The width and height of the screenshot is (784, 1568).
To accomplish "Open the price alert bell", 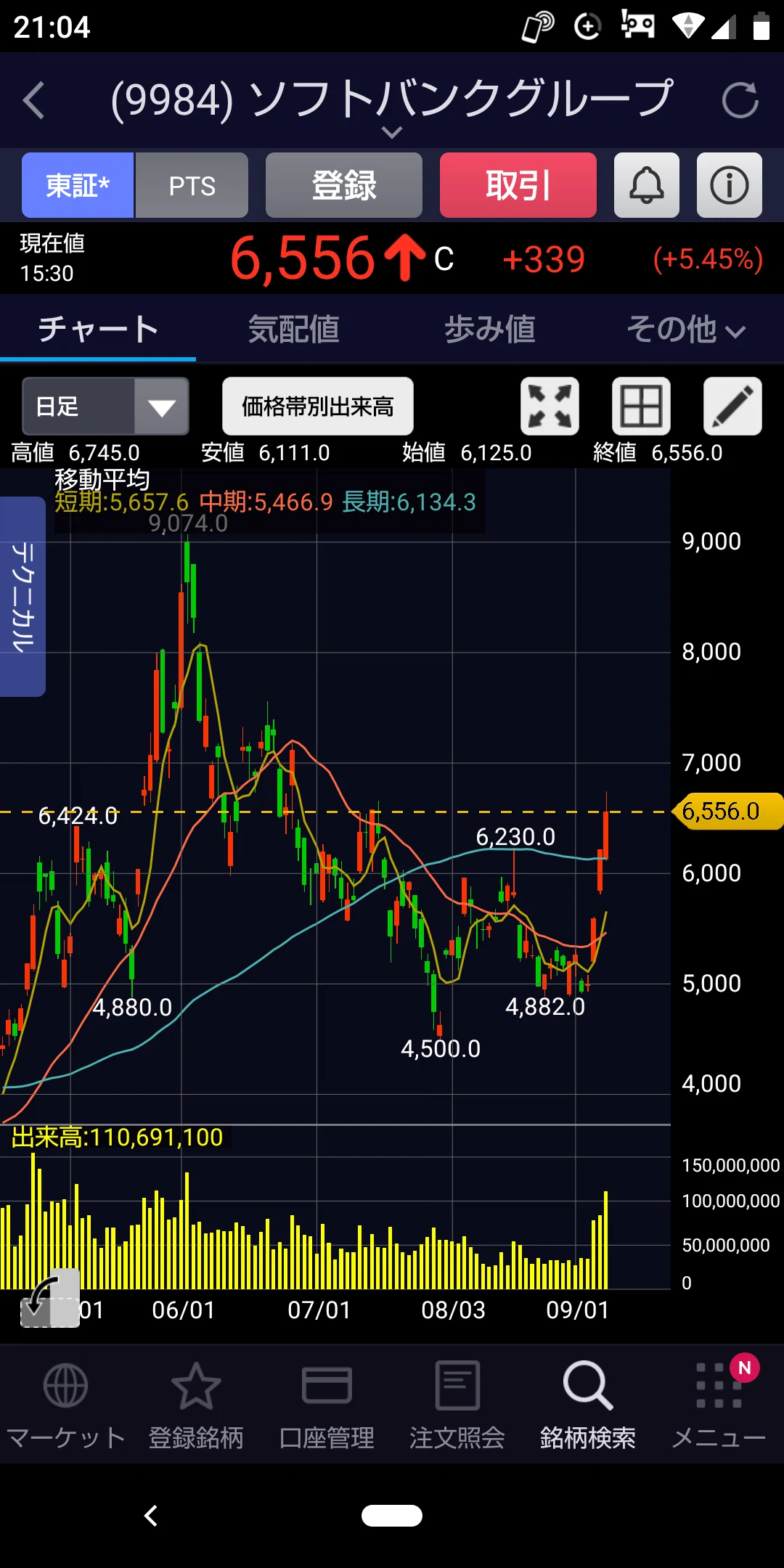I will pyautogui.click(x=646, y=185).
